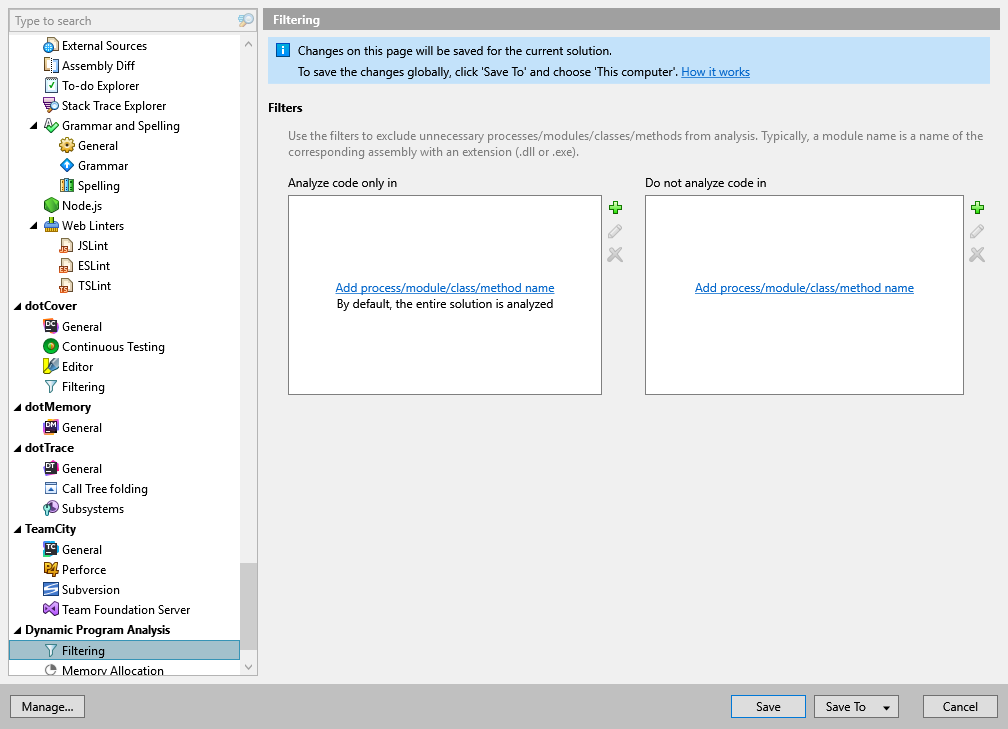Click the red X delete icon beside 'Analyze code only in'
This screenshot has width=1008, height=729.
(x=615, y=254)
